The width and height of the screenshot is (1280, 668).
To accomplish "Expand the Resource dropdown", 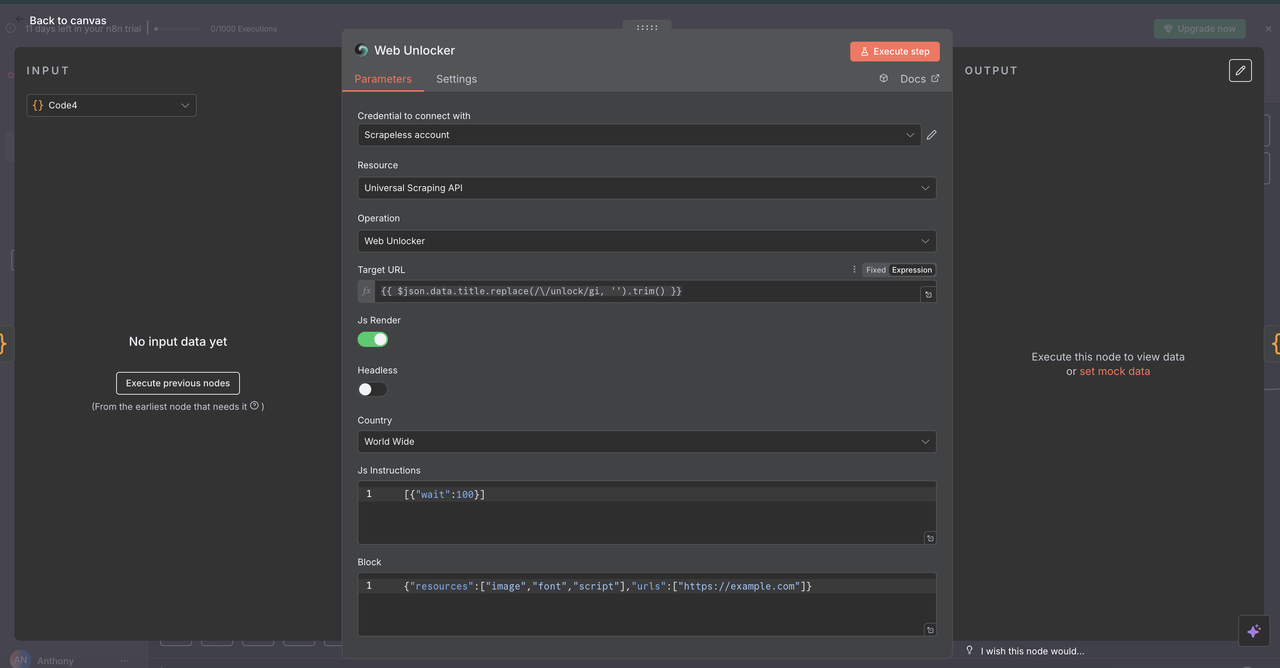I will pyautogui.click(x=647, y=188).
